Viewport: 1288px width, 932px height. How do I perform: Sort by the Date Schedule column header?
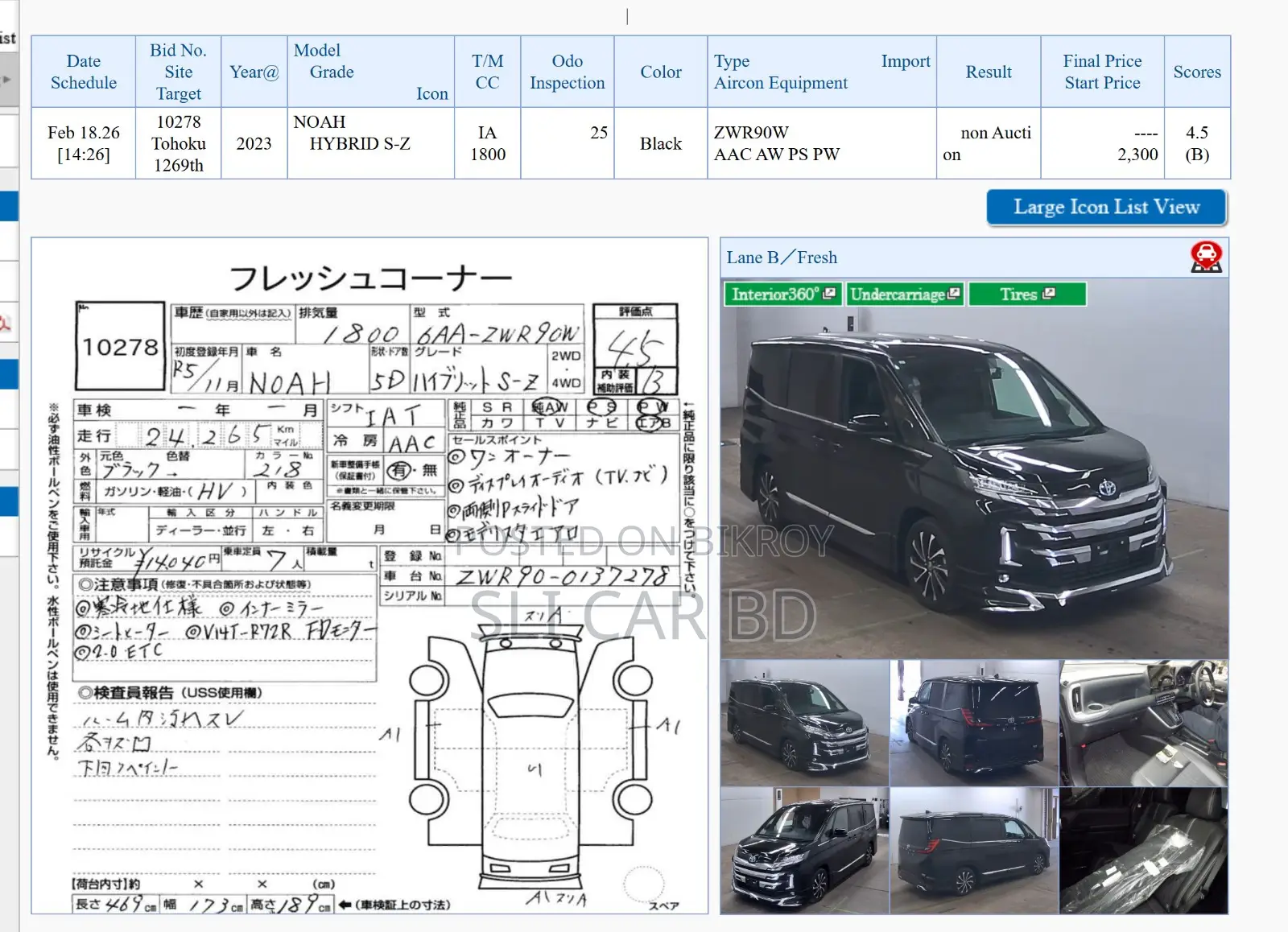(x=84, y=72)
